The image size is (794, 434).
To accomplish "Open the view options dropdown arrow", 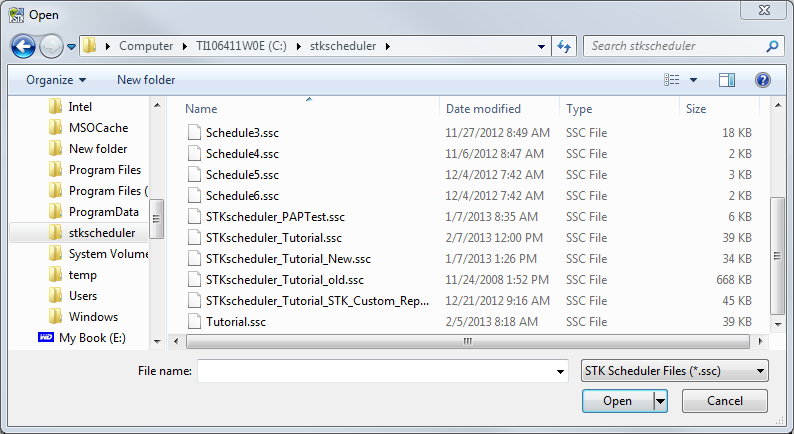I will (x=693, y=80).
